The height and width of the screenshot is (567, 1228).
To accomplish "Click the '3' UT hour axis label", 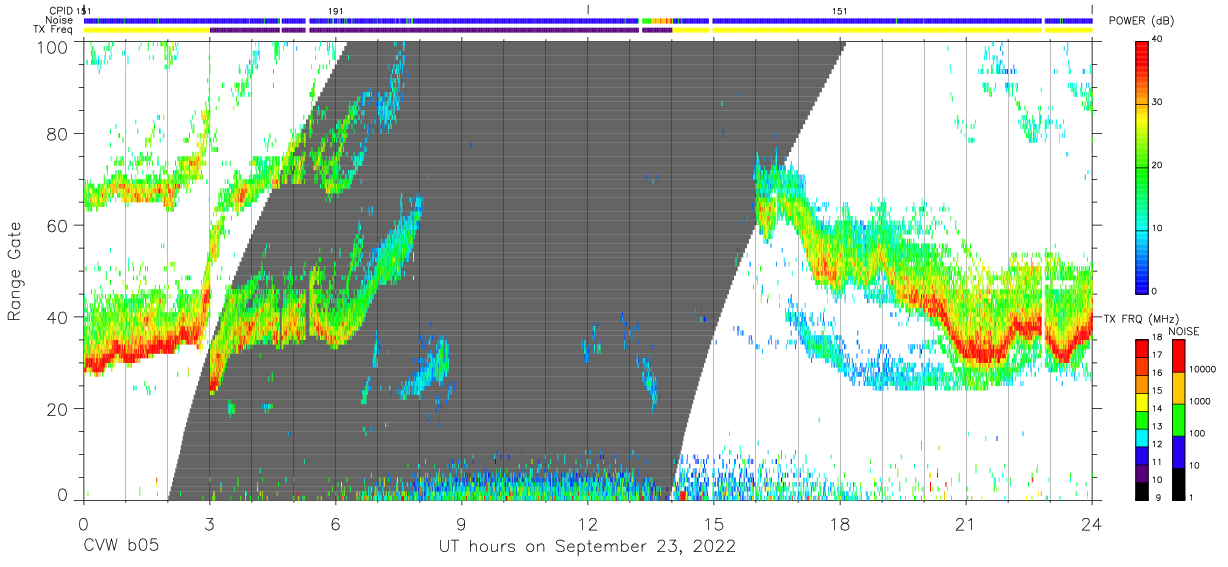I will [x=209, y=524].
